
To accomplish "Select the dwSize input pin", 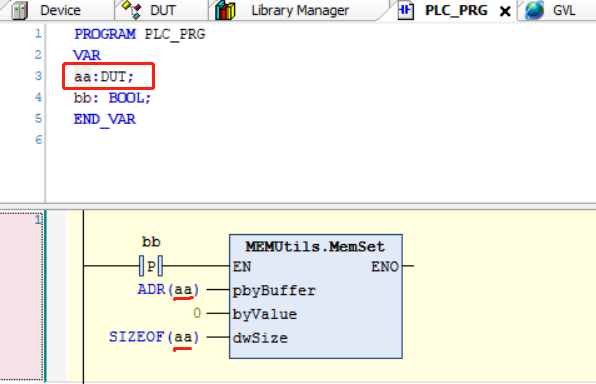I will pyautogui.click(x=260, y=338).
